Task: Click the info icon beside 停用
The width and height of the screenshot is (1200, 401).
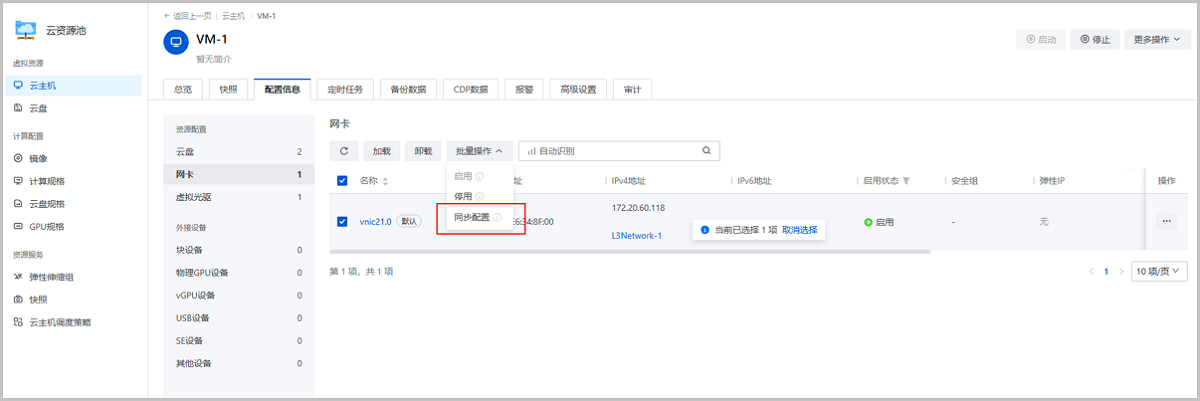Action: click(x=480, y=197)
